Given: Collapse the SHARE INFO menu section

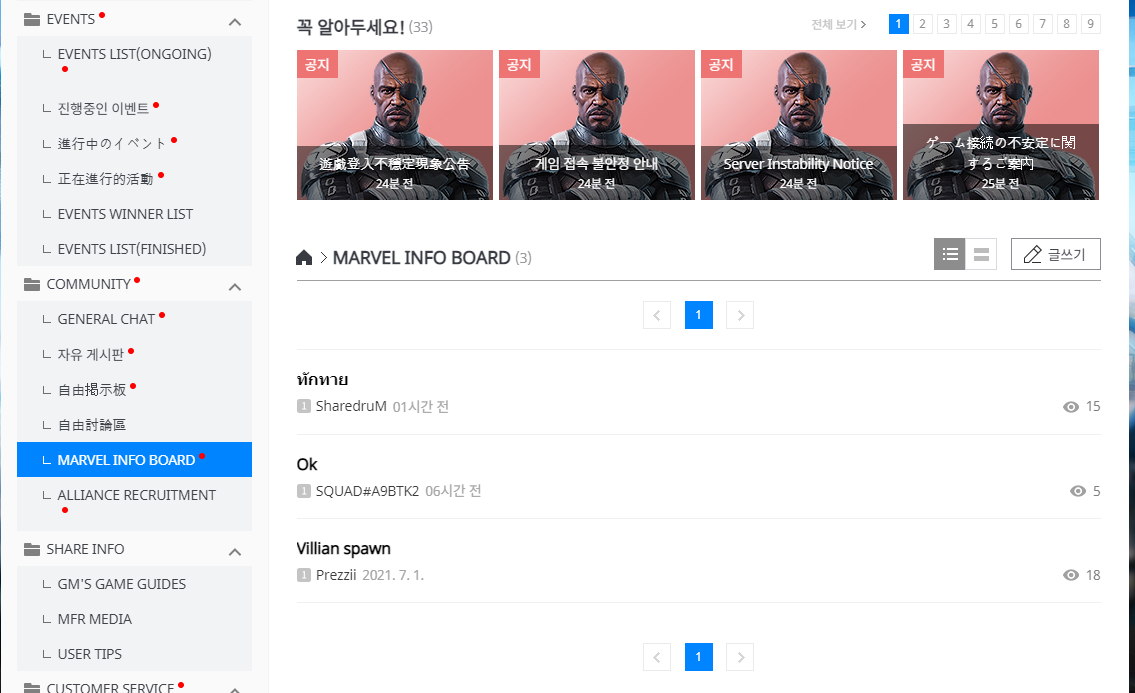Looking at the screenshot, I should [235, 553].
